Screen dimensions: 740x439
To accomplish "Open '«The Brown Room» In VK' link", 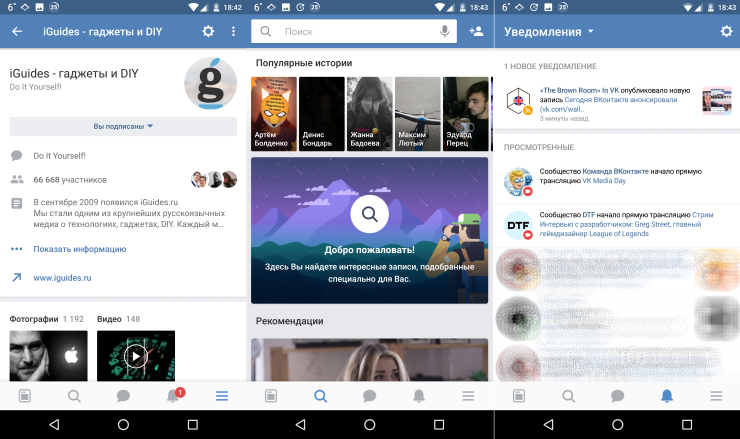I will tap(579, 90).
